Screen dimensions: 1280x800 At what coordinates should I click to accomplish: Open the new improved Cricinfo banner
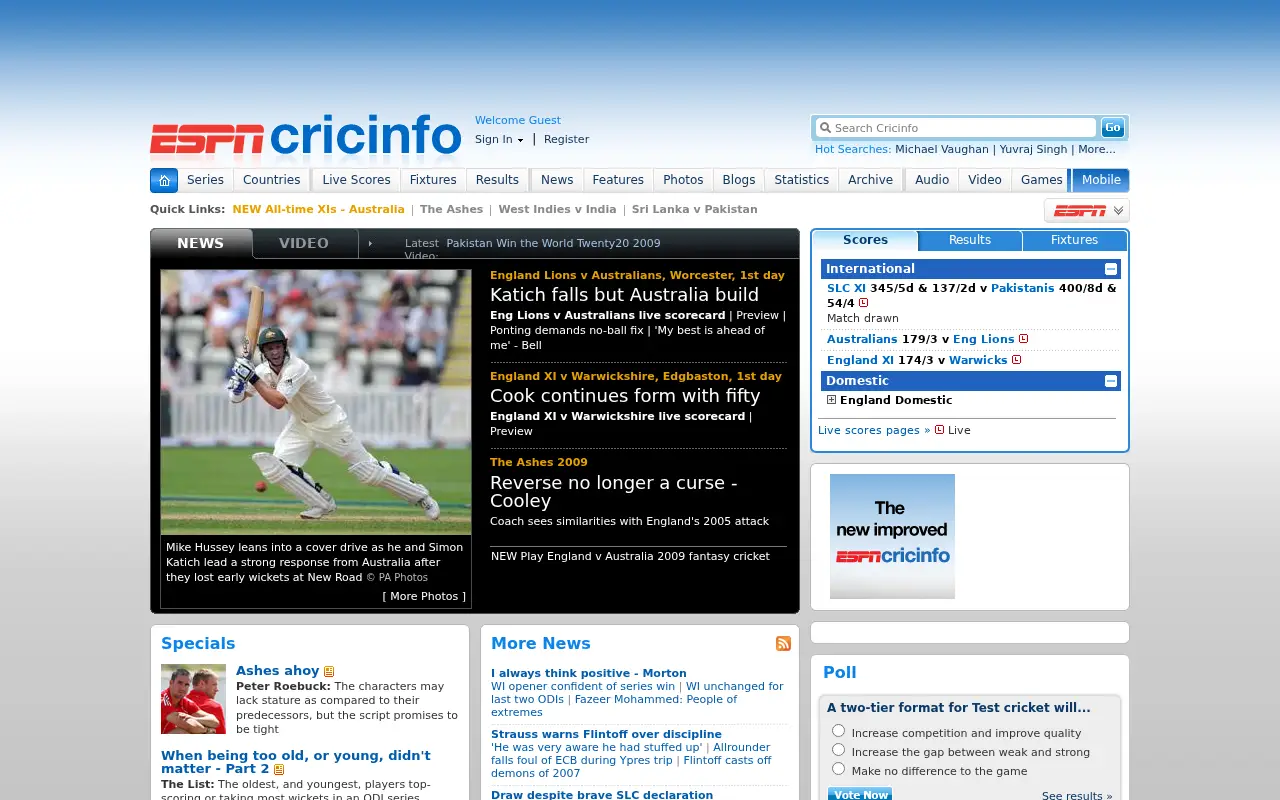pos(892,536)
